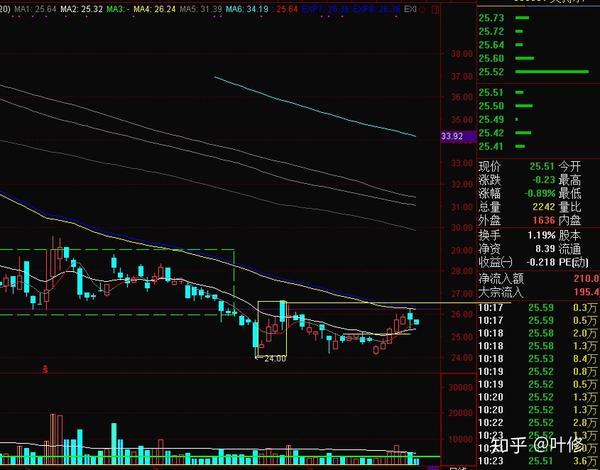Click the longest green bar beside 25.52

pos(552,72)
